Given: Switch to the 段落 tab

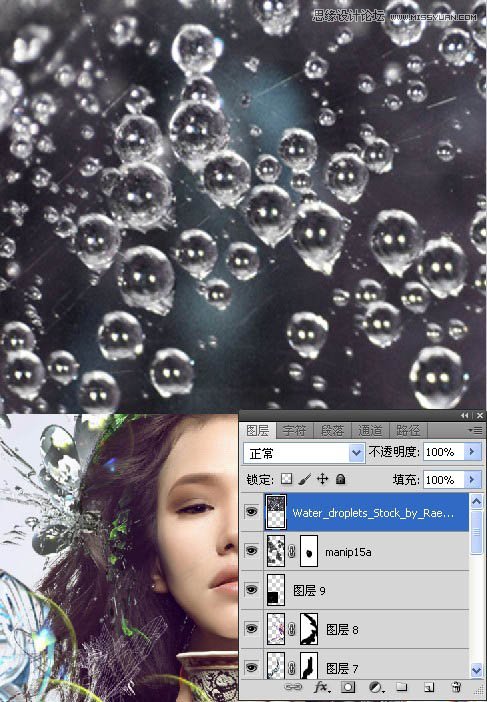Looking at the screenshot, I should tap(332, 431).
